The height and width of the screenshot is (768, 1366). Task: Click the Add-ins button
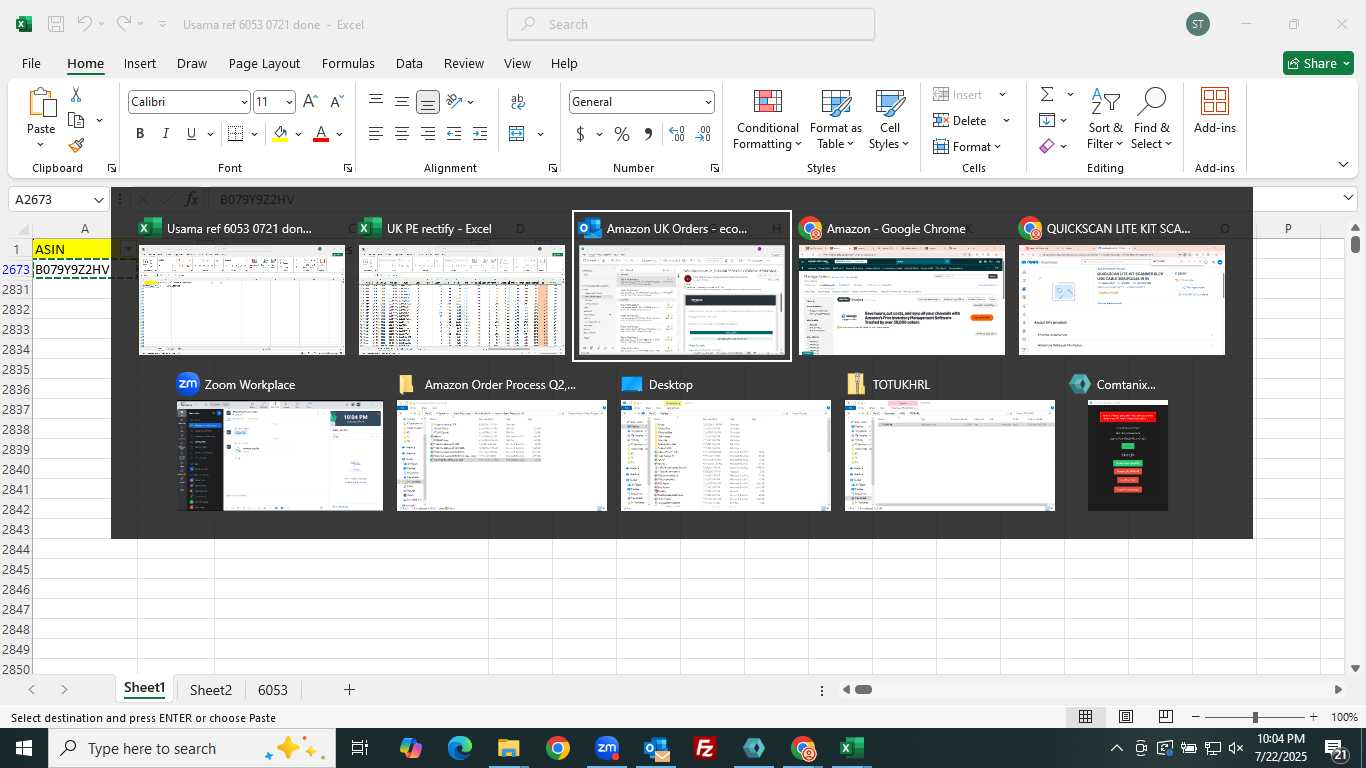click(x=1214, y=111)
